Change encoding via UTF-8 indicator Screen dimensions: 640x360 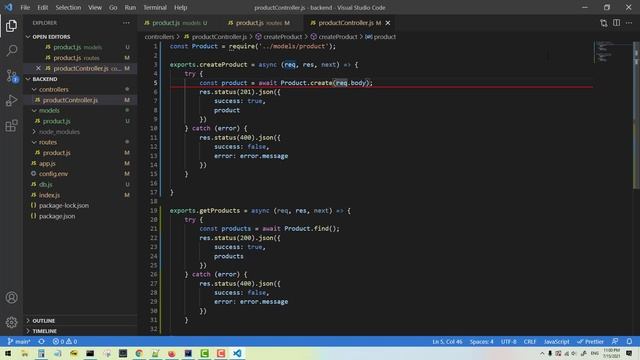click(x=509, y=342)
